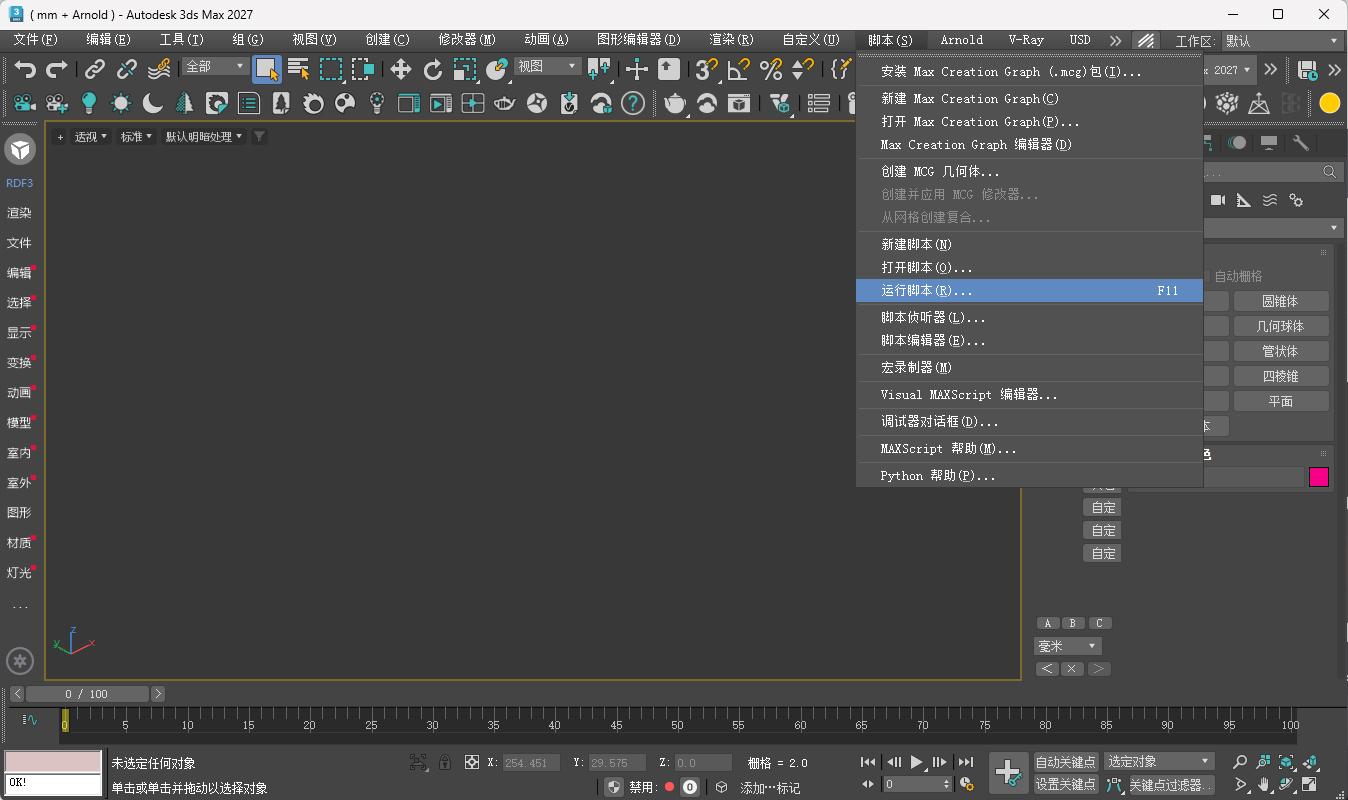Click the crescent moon icon

tap(153, 103)
